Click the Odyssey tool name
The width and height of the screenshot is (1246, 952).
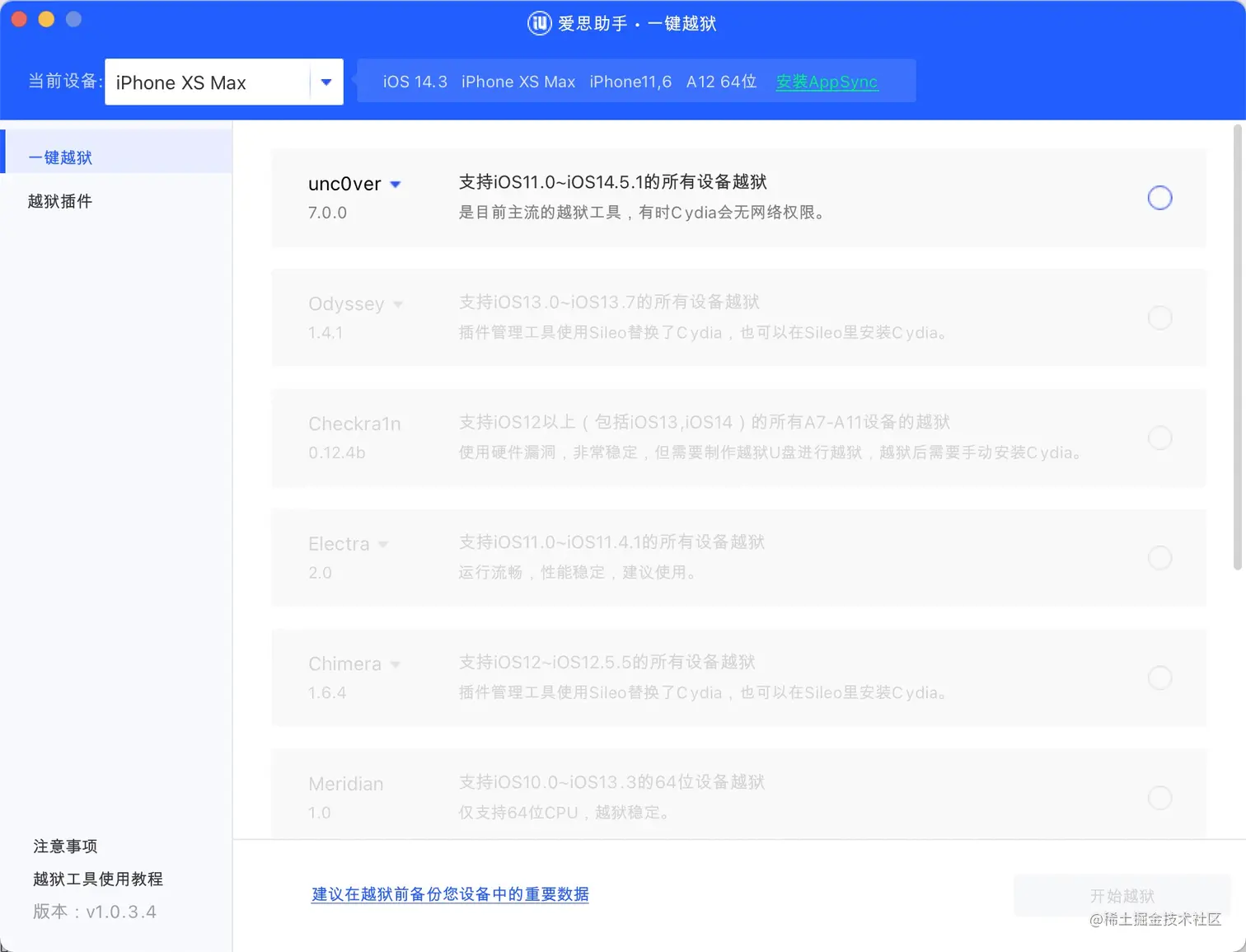click(x=346, y=304)
